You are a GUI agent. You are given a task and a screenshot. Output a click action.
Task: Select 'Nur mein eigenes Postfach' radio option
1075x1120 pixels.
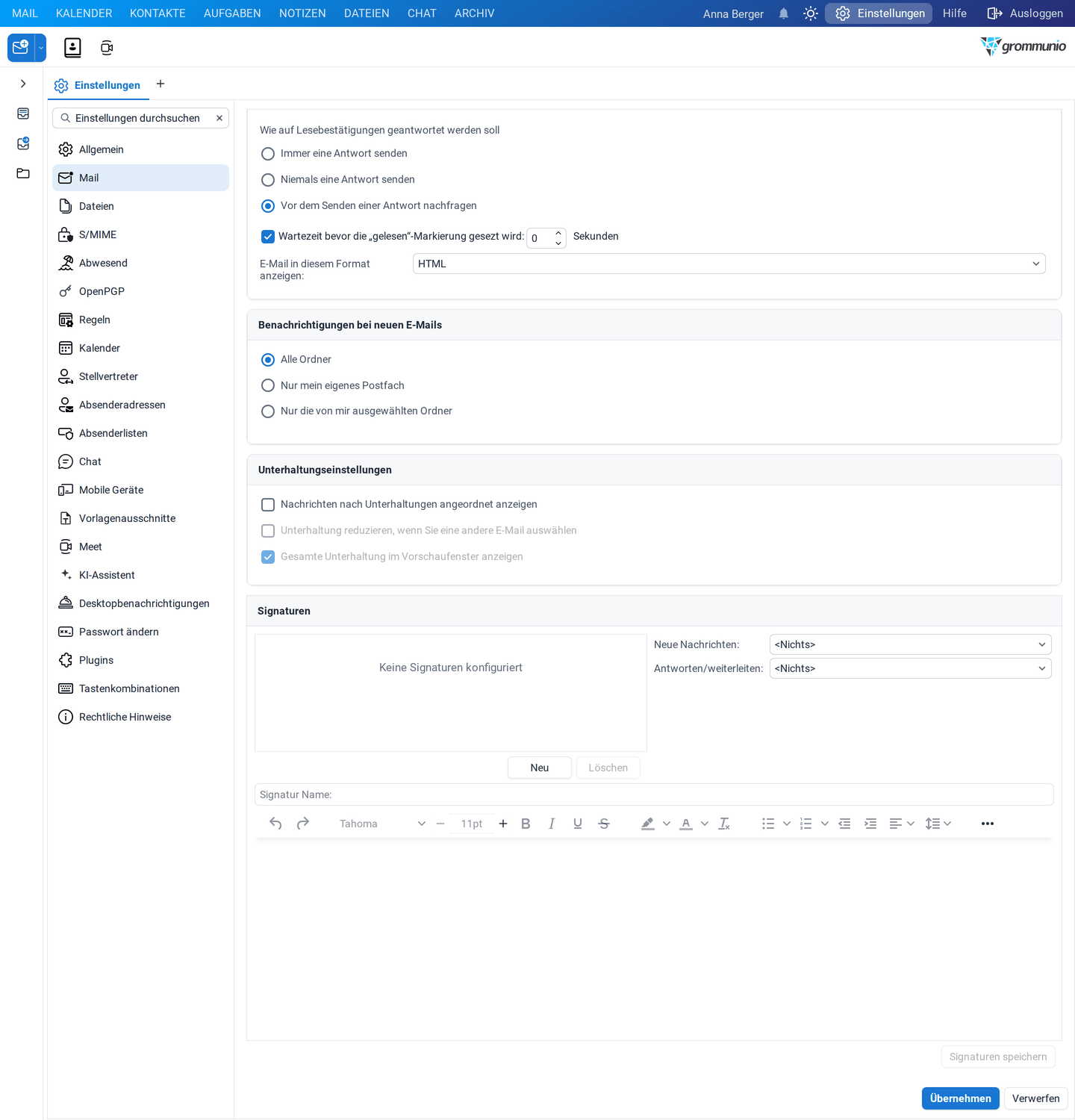[x=268, y=385]
